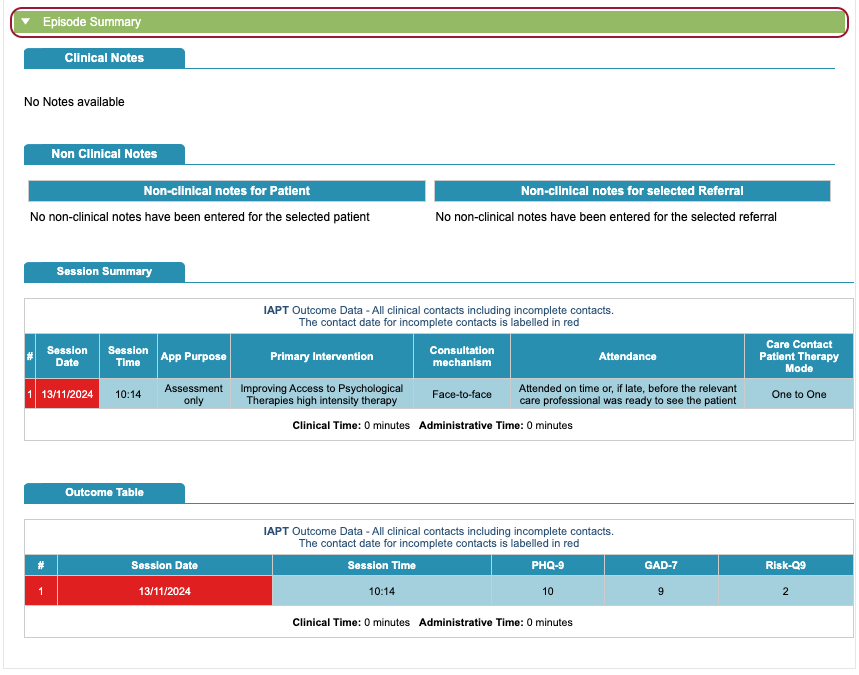Click Non-clinical notes for selected Referral header
Screen dimensions: 859x675
point(632,191)
